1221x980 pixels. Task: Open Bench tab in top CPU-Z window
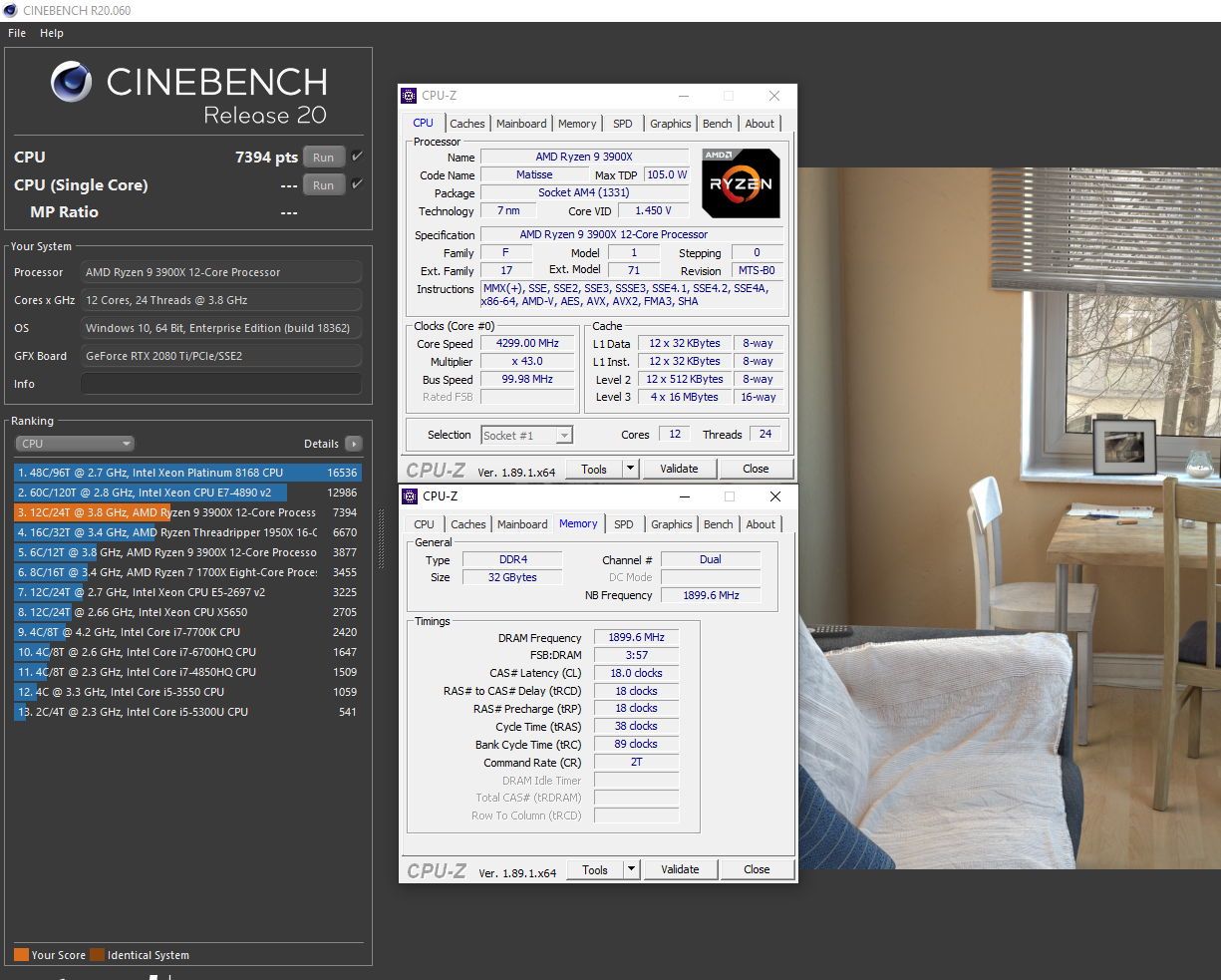718,124
